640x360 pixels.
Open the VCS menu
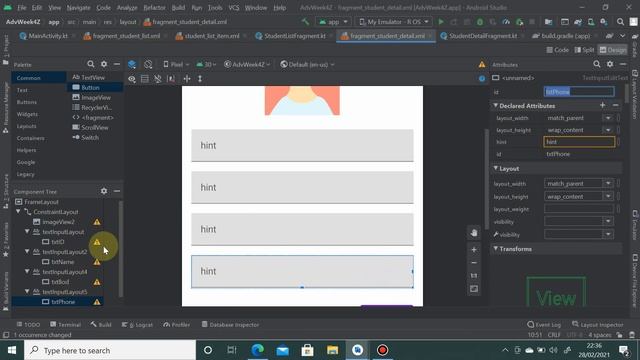pos(233,8)
